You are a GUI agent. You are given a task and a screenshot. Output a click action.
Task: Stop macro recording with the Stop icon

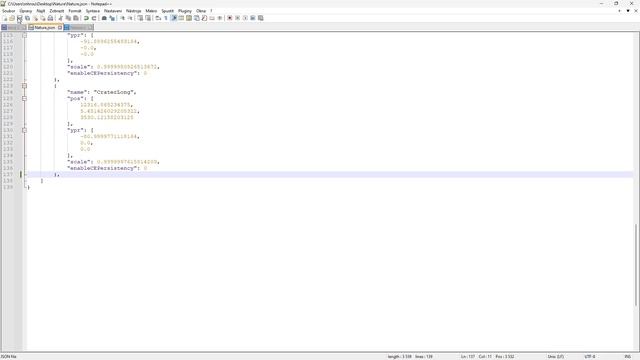pyautogui.click(x=237, y=18)
